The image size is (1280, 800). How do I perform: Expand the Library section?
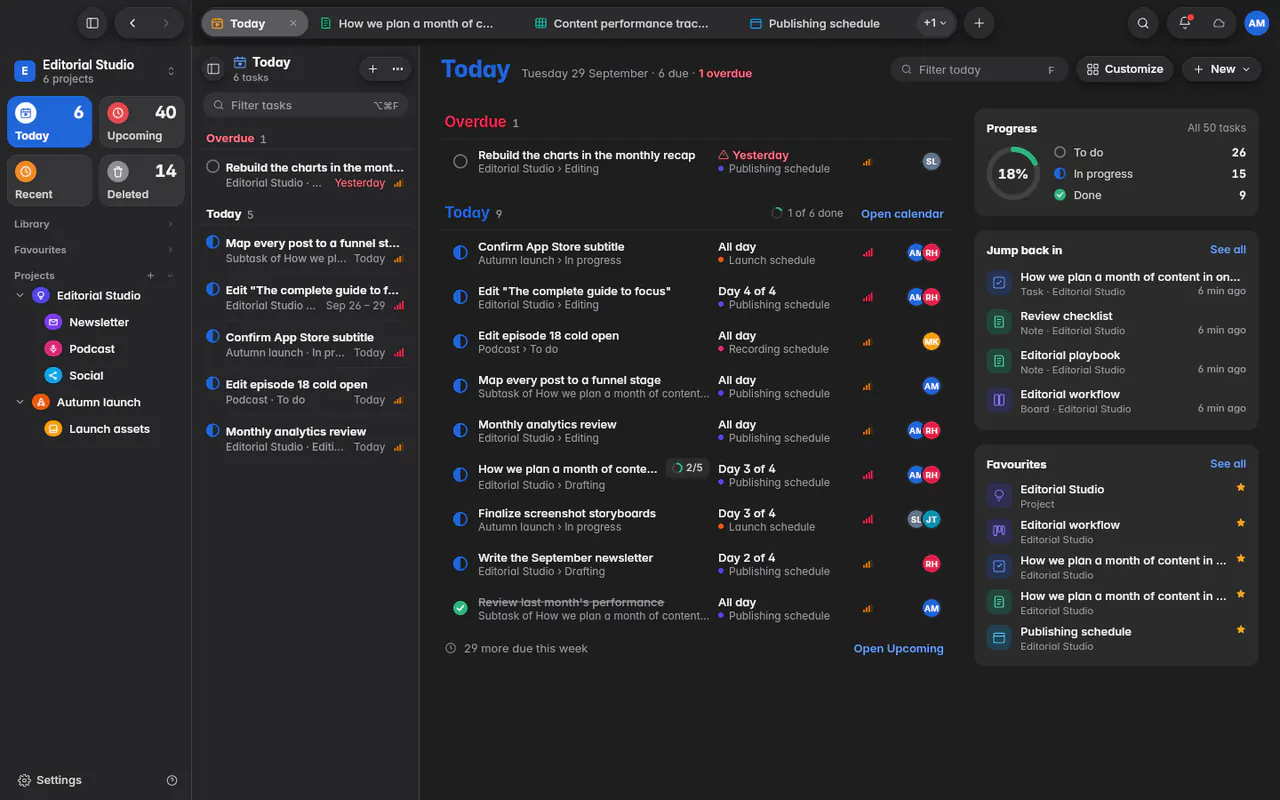click(170, 224)
